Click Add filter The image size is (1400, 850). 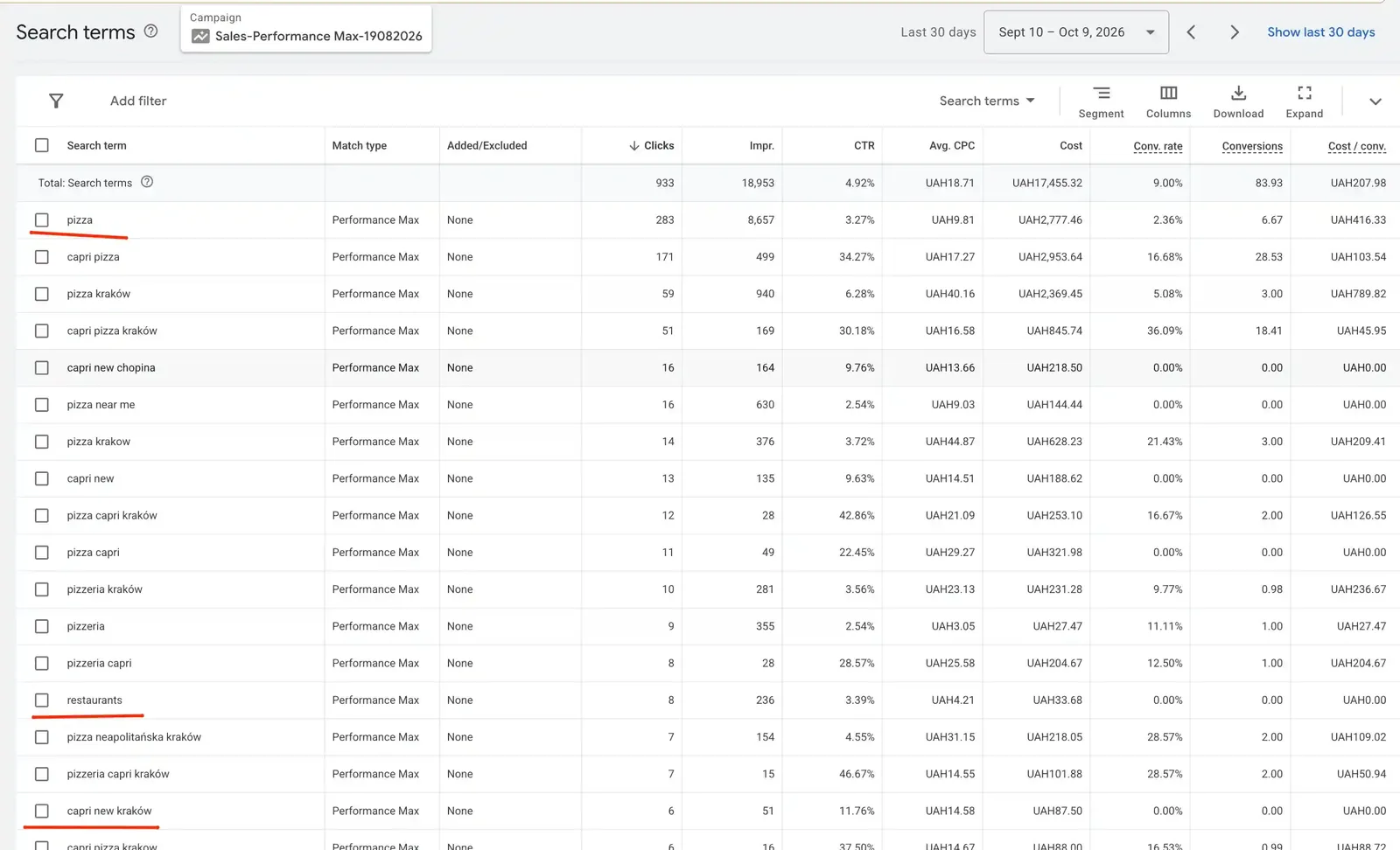click(x=138, y=101)
